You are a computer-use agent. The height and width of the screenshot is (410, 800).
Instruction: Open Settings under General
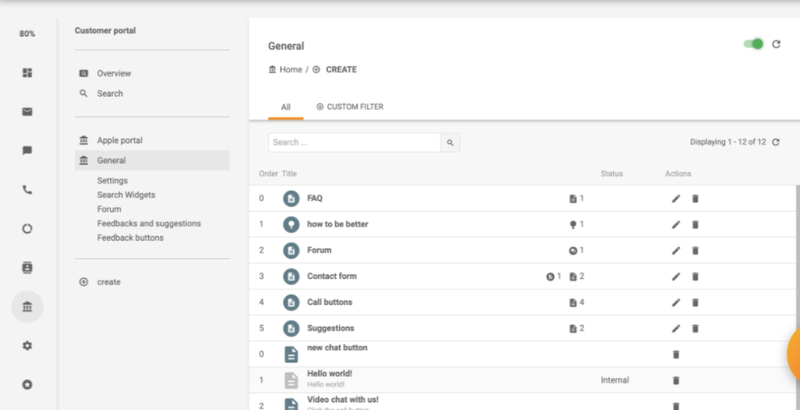113,181
